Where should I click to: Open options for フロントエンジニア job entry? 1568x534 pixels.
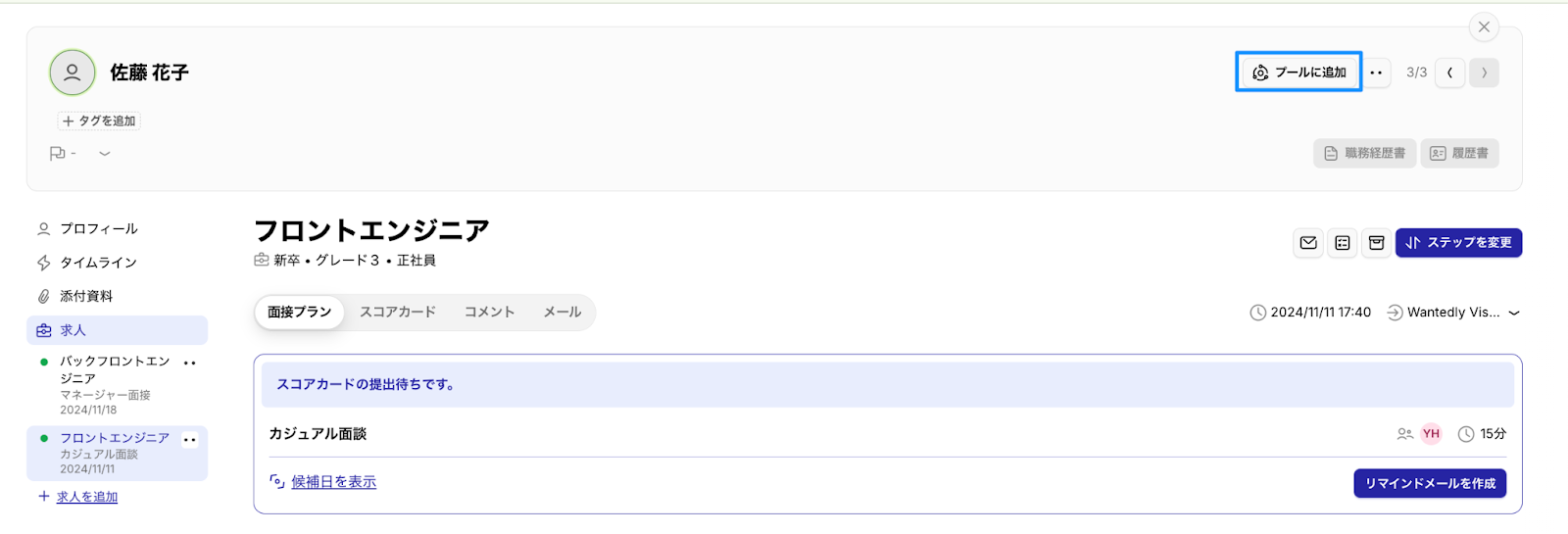click(x=190, y=440)
